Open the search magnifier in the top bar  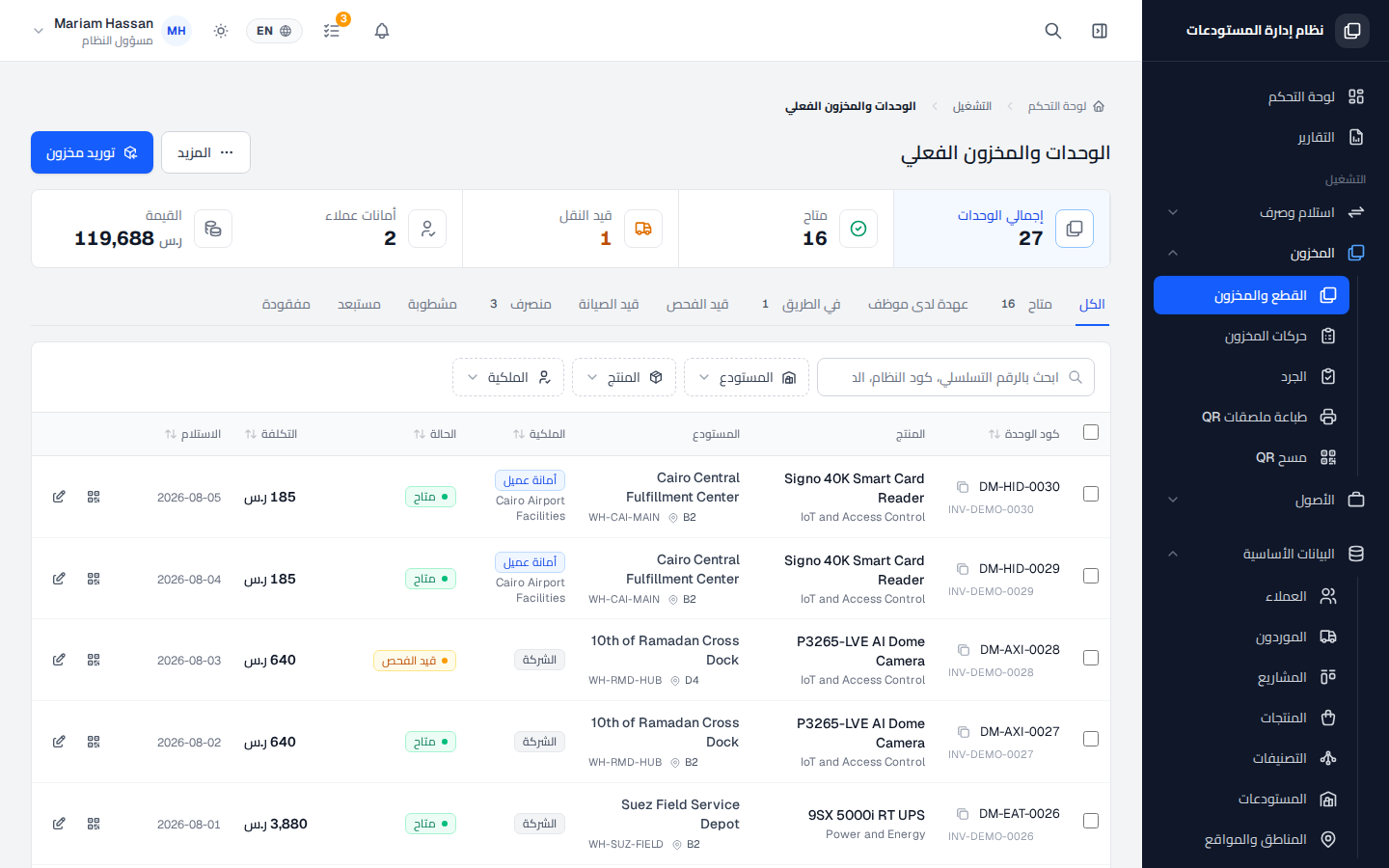coord(1053,31)
